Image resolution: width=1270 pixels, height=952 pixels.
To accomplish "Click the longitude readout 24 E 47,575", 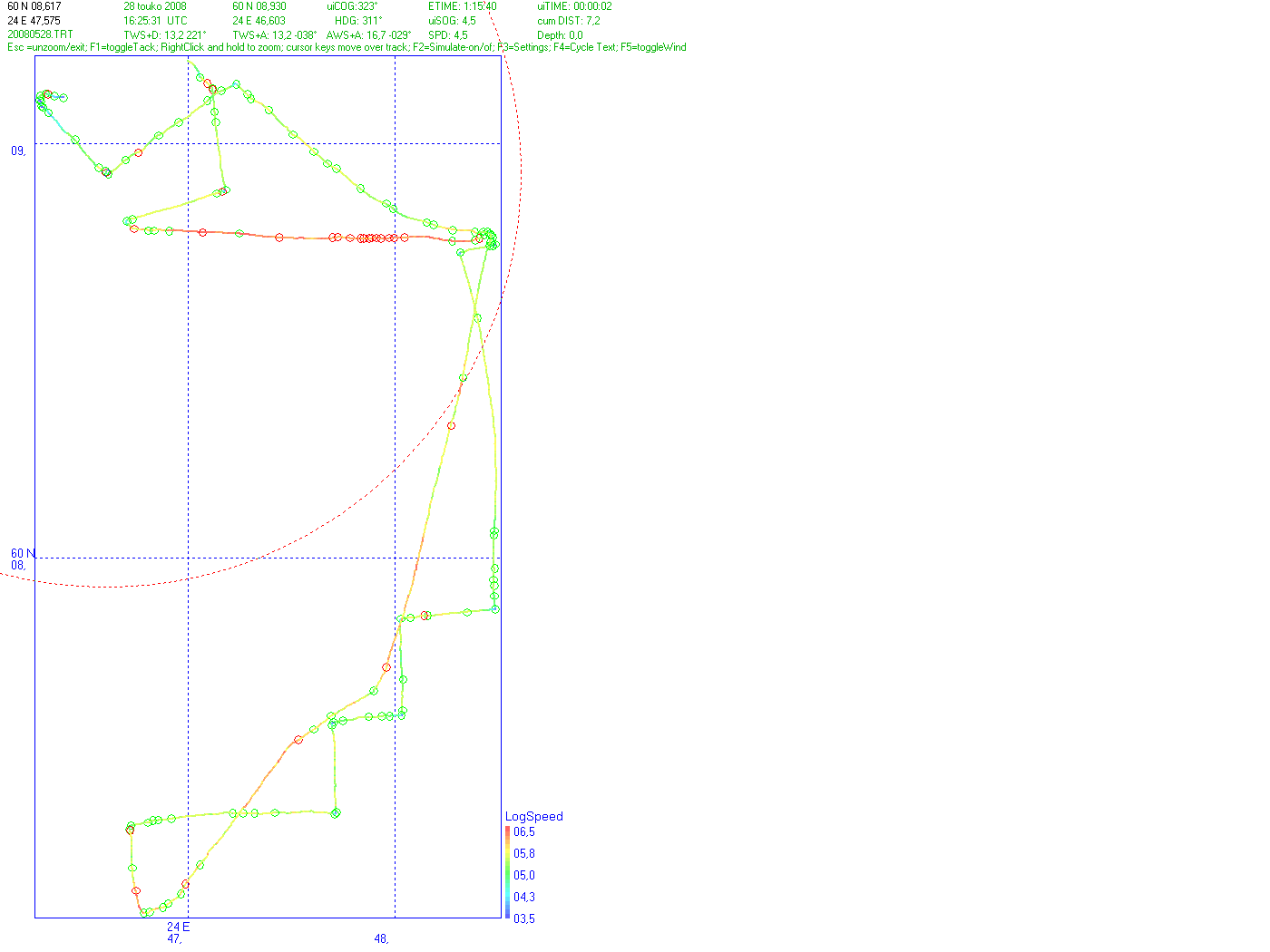I will pos(34,21).
